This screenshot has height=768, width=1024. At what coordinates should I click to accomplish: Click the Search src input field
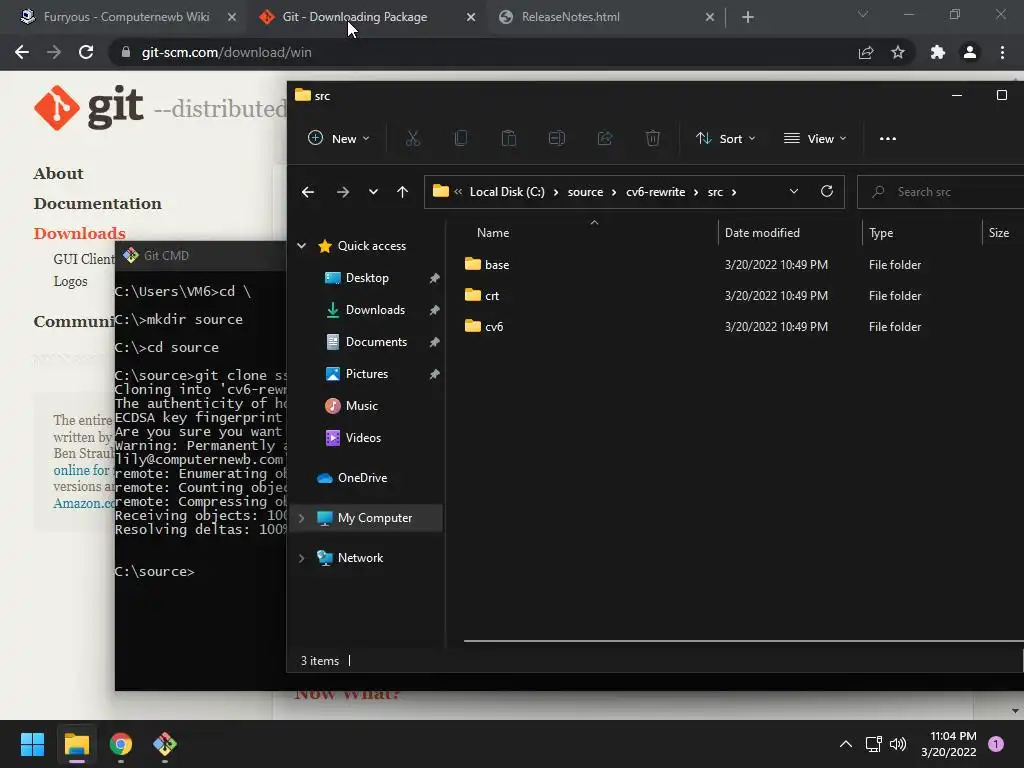[x=940, y=192]
